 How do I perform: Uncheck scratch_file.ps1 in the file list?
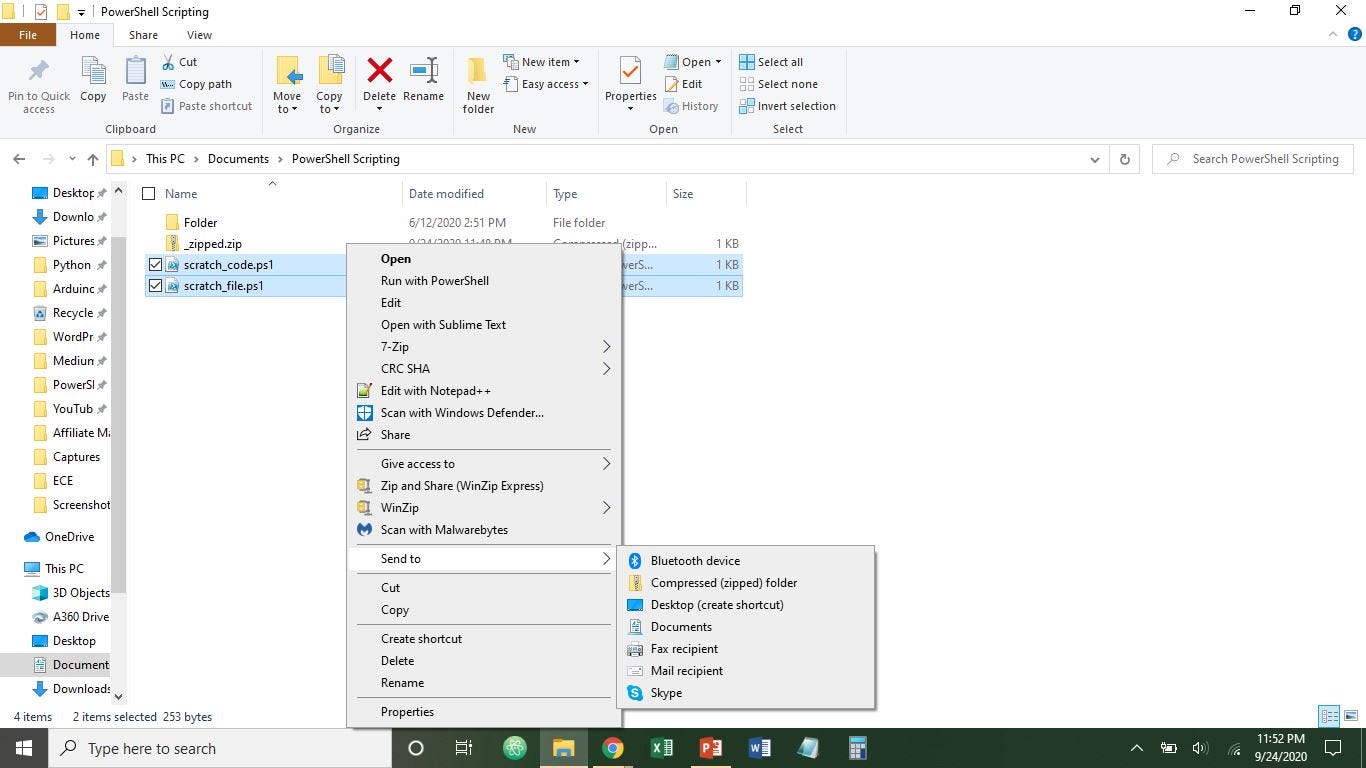point(156,285)
